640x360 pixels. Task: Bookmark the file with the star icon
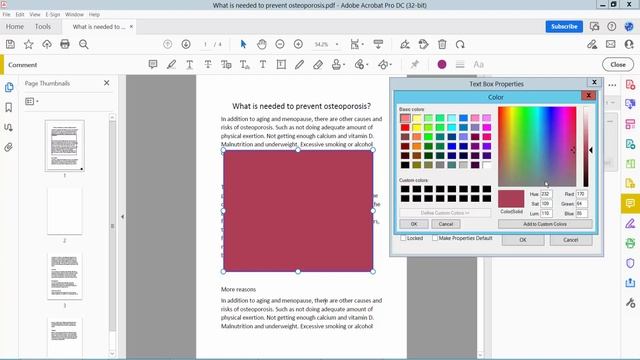click(x=29, y=44)
